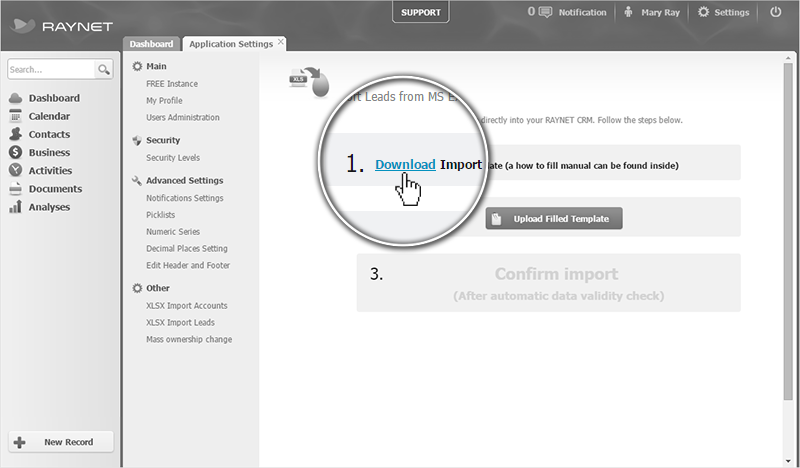
Task: Click the scrollbar up arrow
Action: tap(788, 58)
